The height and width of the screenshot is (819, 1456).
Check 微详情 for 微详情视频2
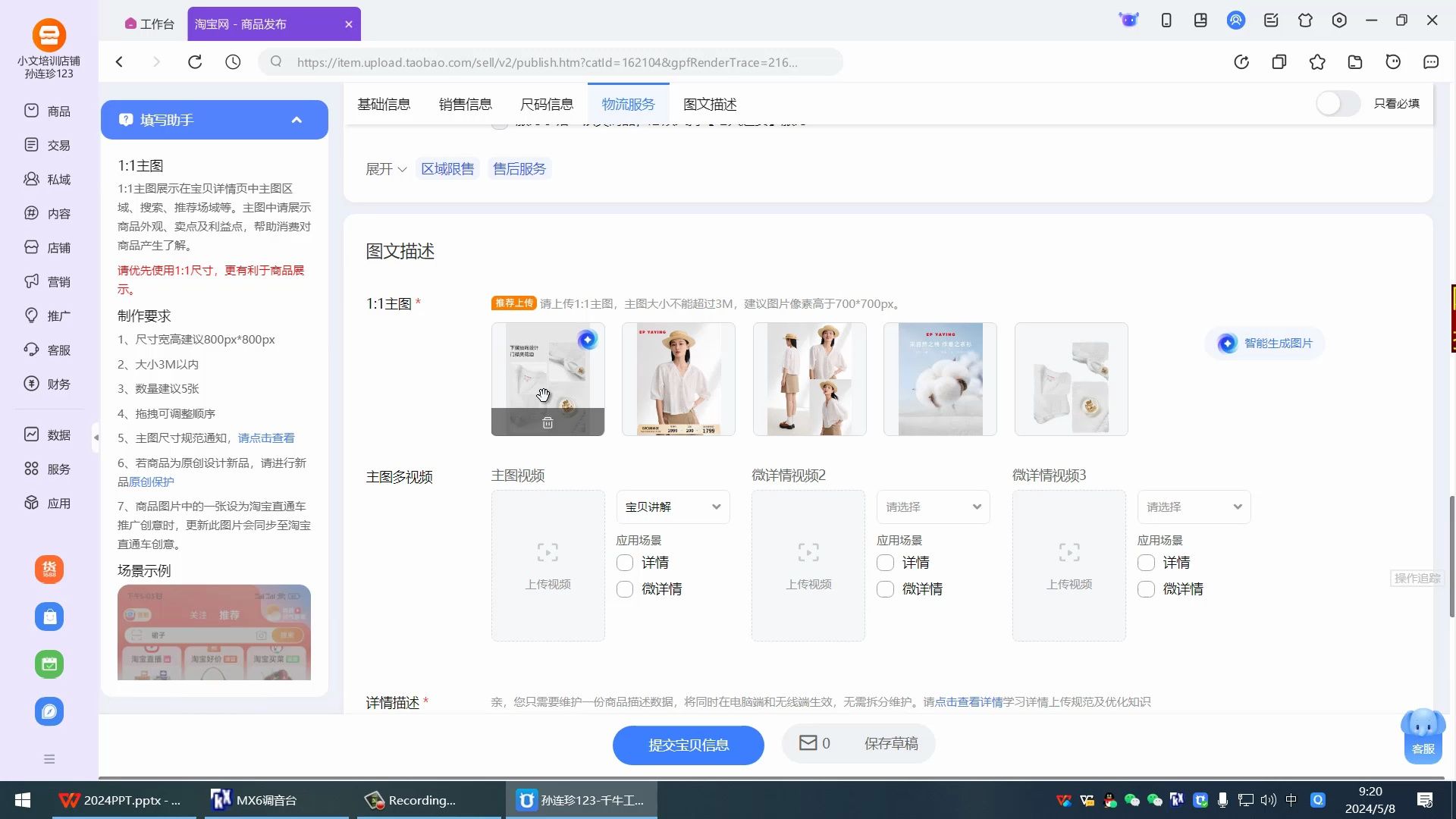coord(884,589)
